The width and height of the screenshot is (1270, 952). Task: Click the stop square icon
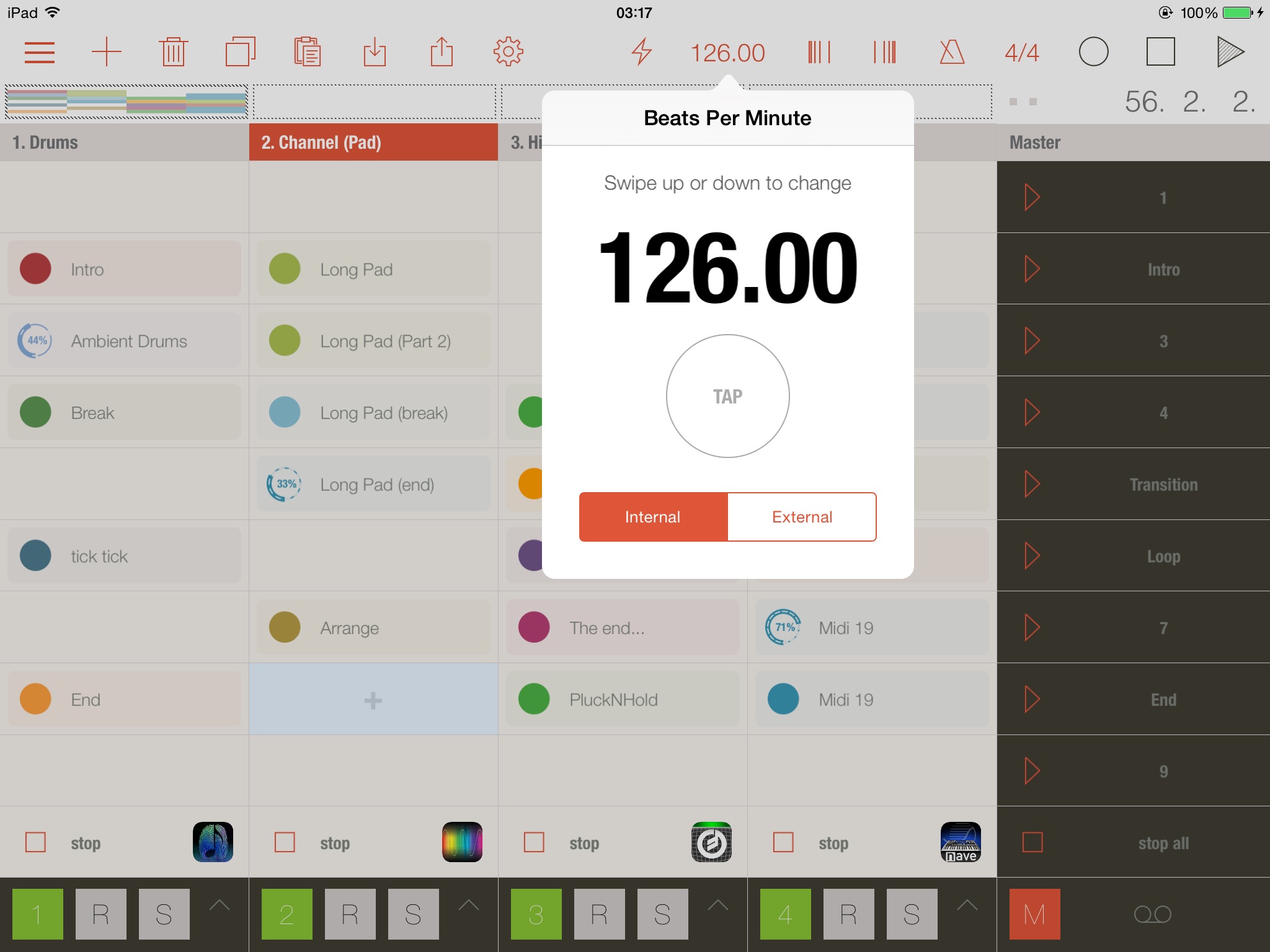(1162, 52)
